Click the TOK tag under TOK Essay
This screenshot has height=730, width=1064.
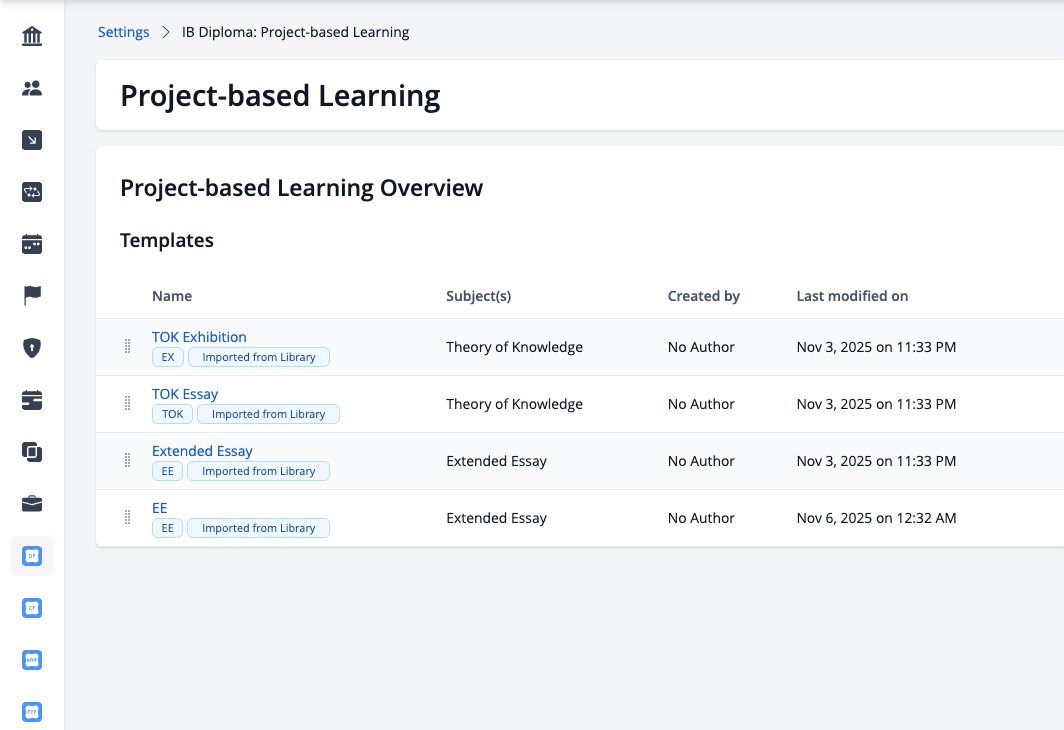pyautogui.click(x=172, y=414)
